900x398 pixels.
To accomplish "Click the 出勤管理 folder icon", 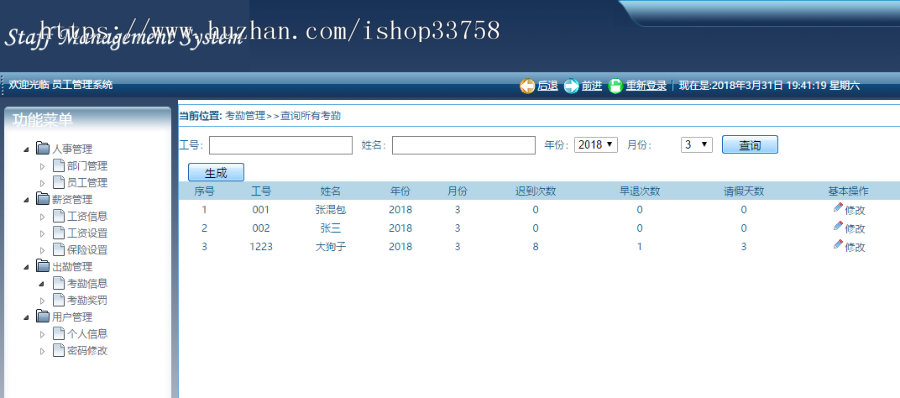I will coord(42,266).
